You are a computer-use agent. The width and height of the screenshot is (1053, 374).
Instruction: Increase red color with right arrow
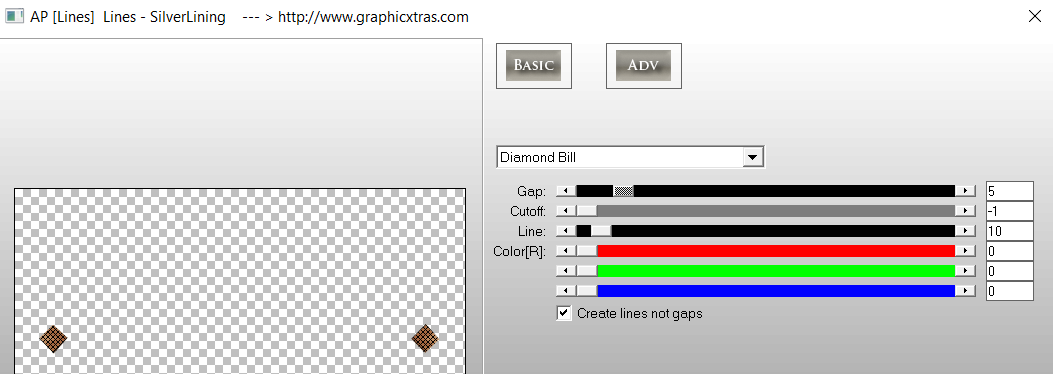point(965,251)
